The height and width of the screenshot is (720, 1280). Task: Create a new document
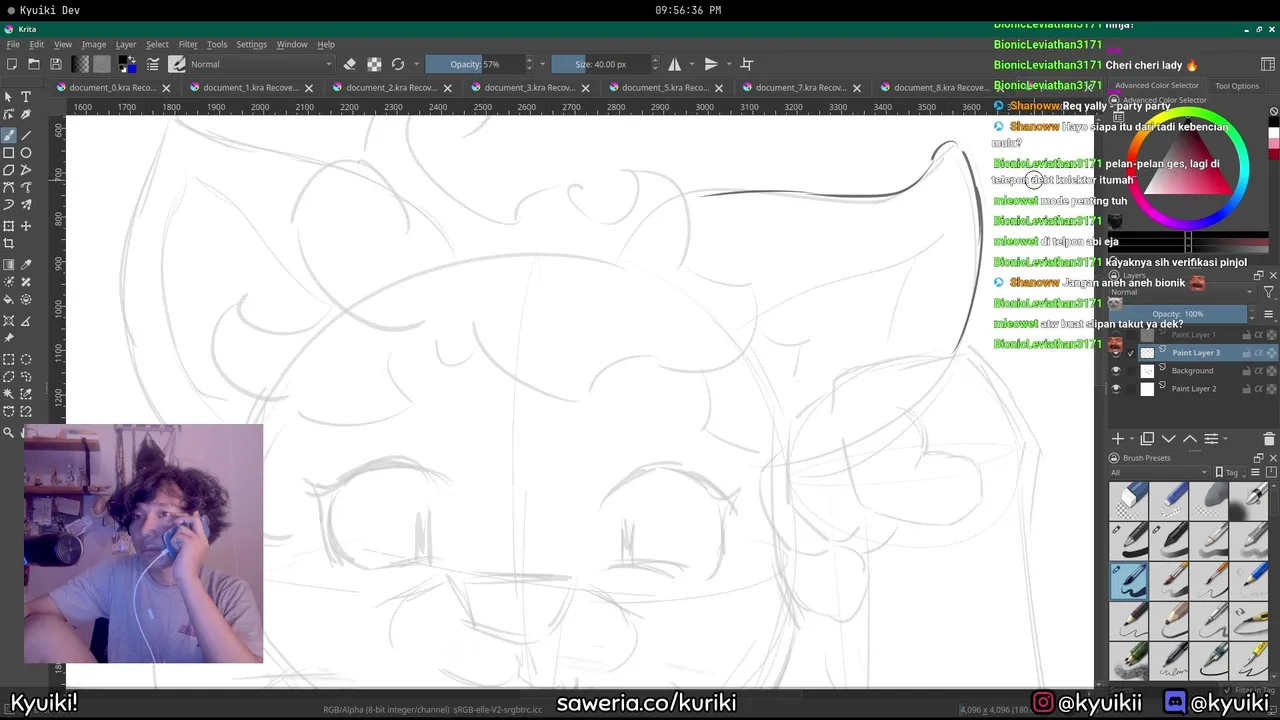coord(12,64)
